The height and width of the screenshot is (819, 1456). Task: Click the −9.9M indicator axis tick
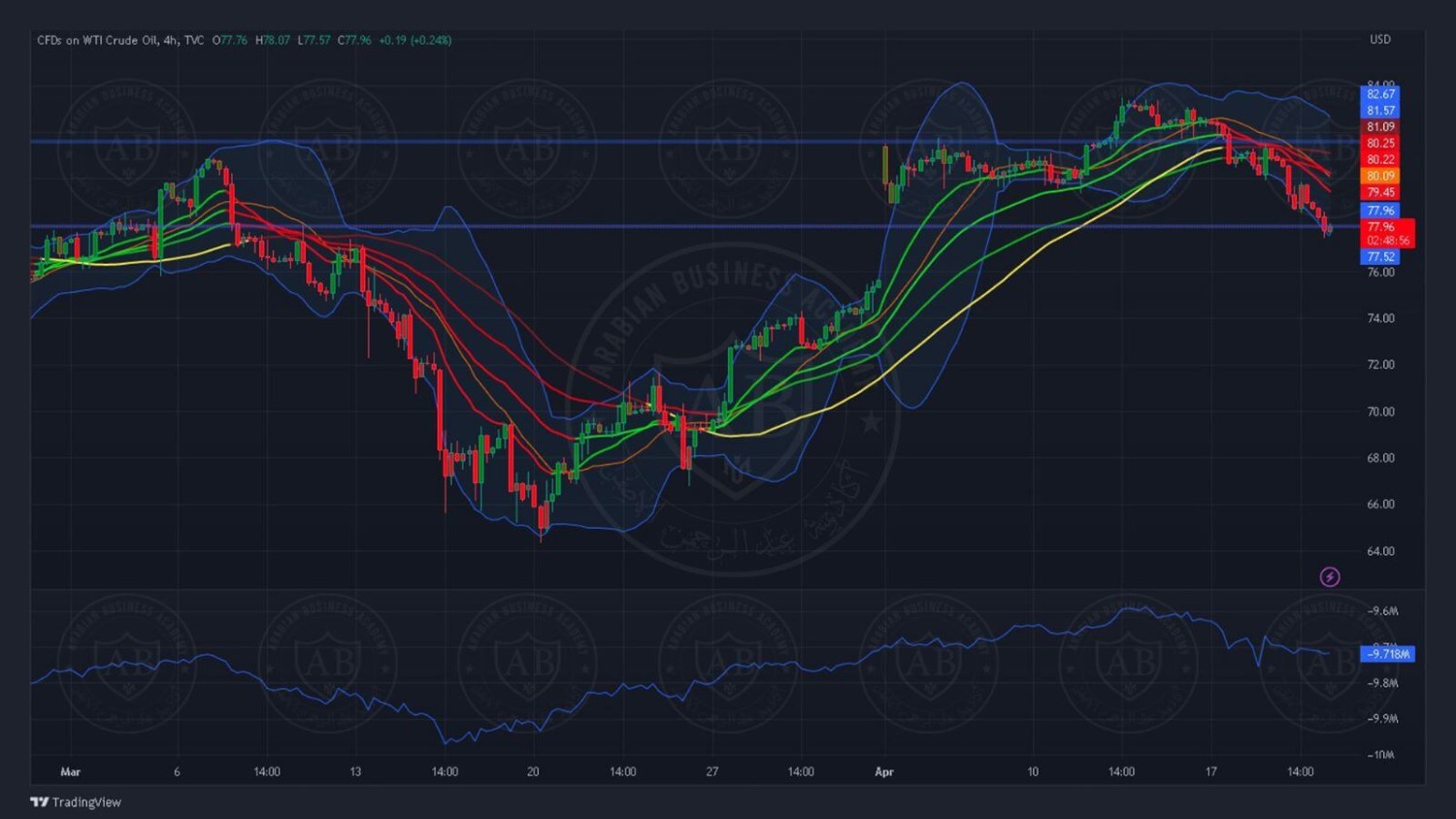point(1382,719)
